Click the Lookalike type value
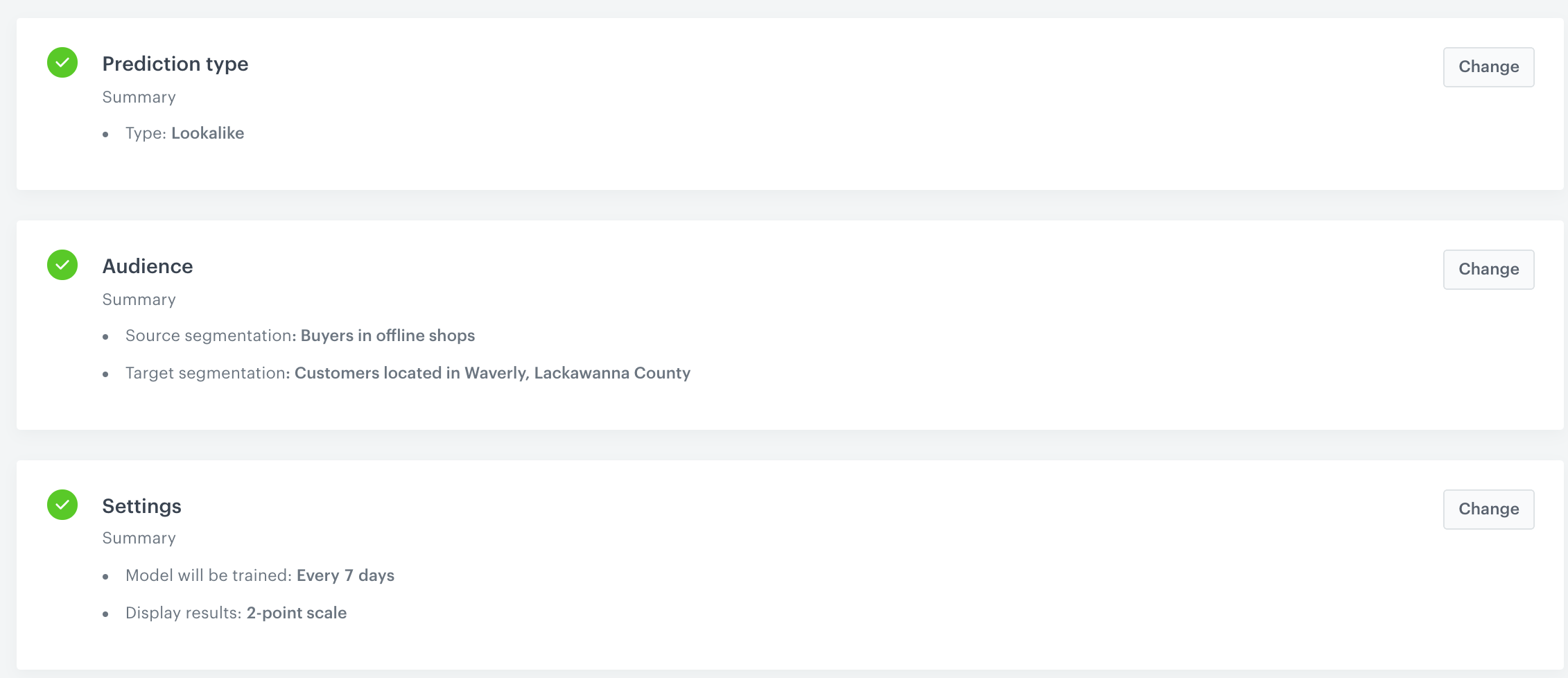Screen dimensions: 1568x678 [207, 133]
